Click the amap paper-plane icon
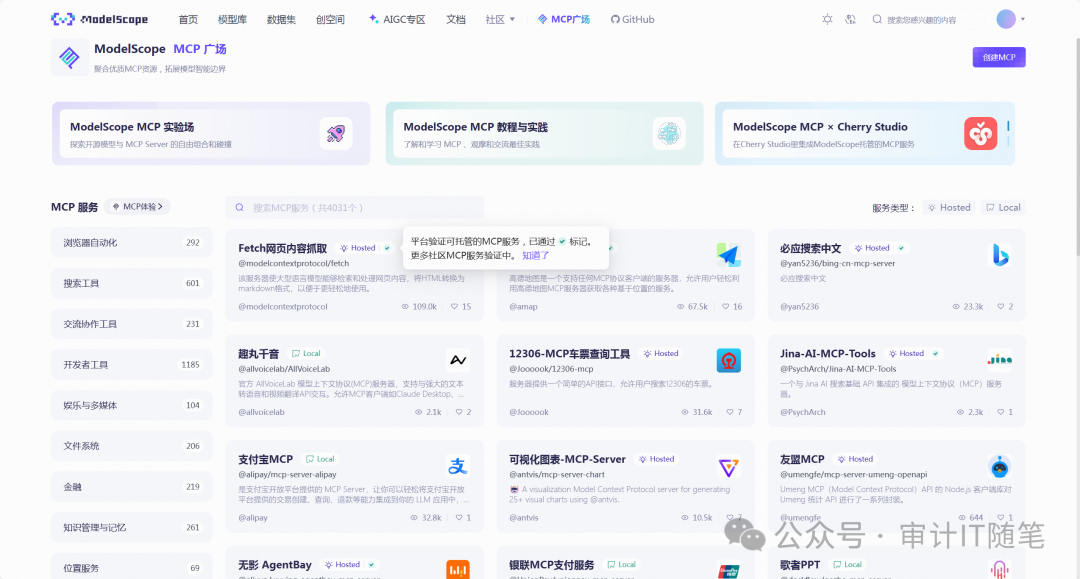 728,255
